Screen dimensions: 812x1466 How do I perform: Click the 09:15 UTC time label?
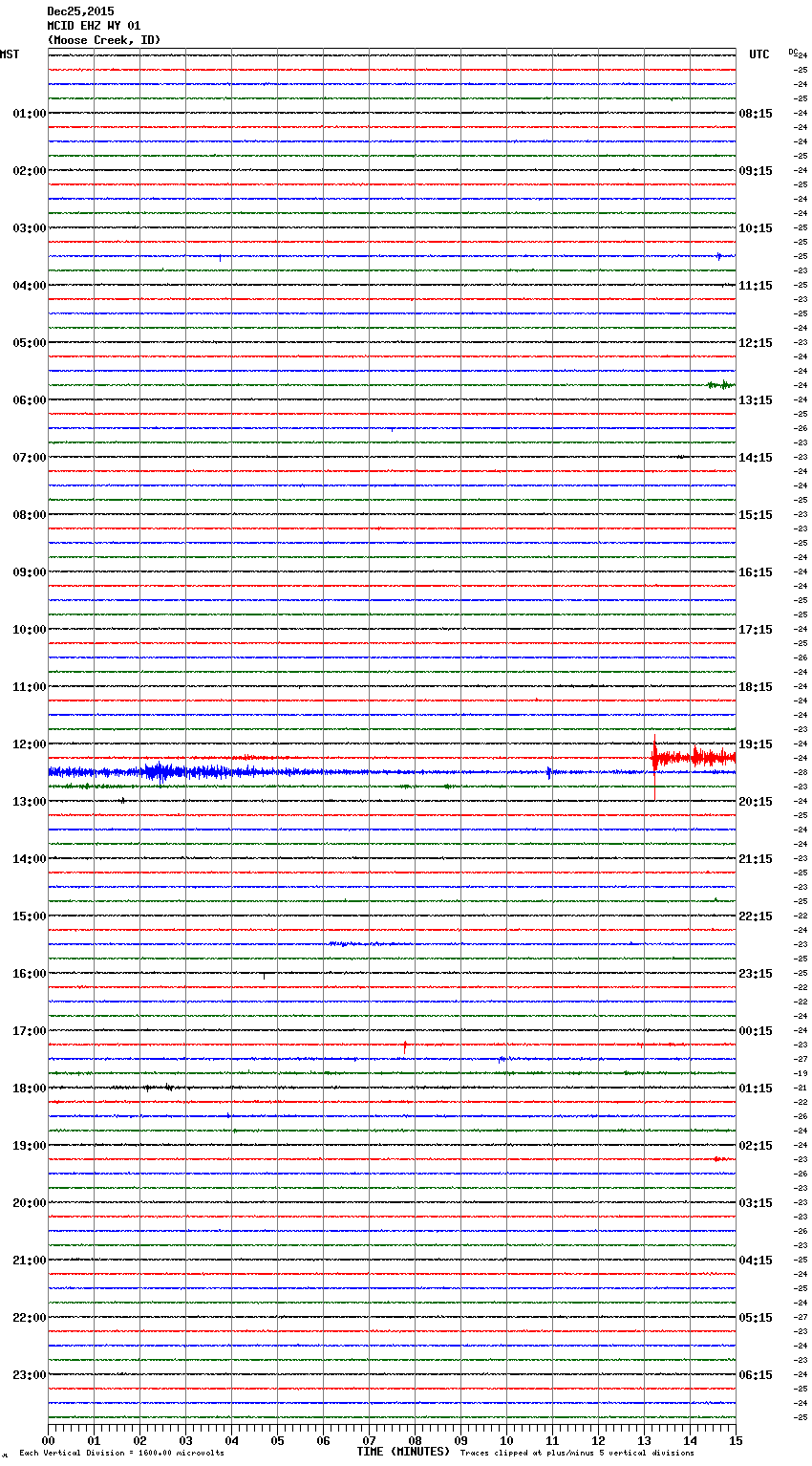[x=756, y=171]
